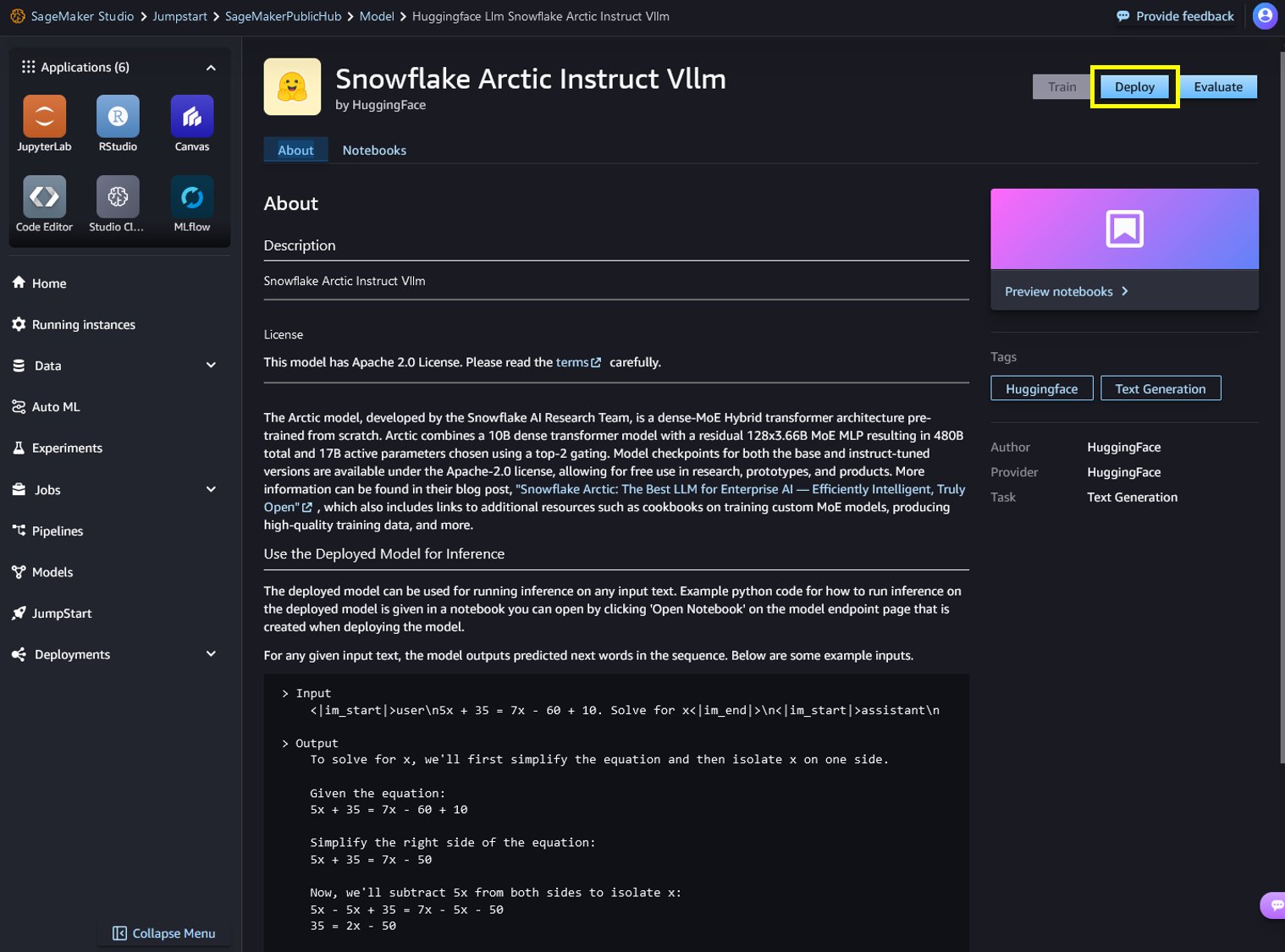Click the Deploy button
This screenshot has height=952, width=1285.
point(1134,86)
